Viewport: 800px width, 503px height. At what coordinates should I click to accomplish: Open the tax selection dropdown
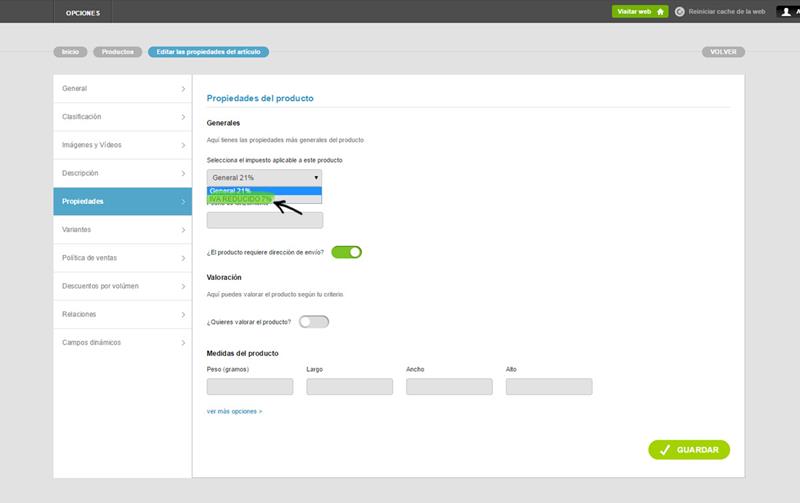point(264,177)
